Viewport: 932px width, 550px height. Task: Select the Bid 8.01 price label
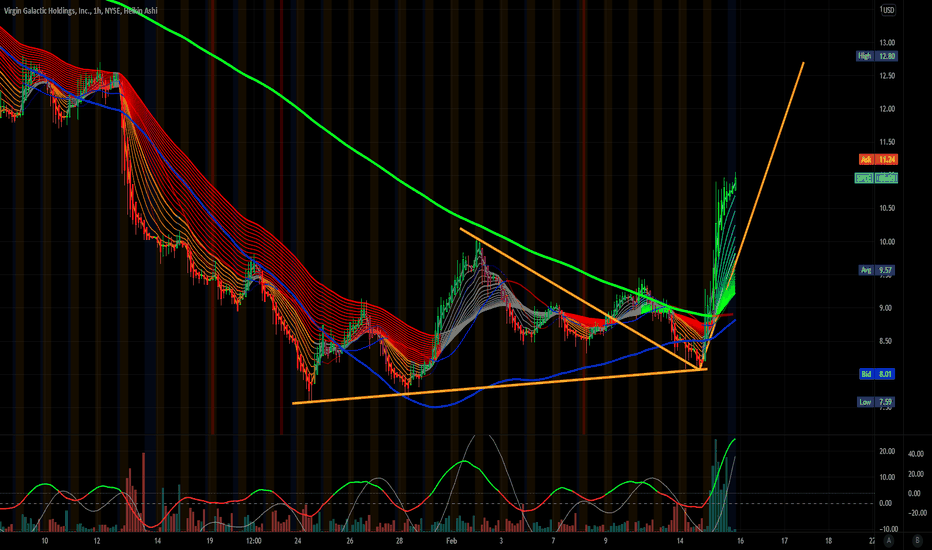click(877, 374)
